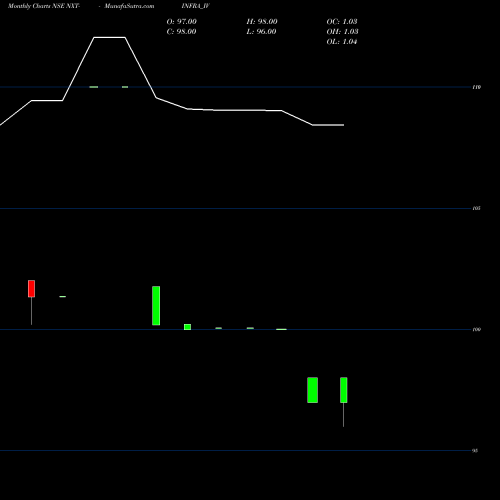The height and width of the screenshot is (500, 500).
Task: Click the MunafaSutra.com label
Action: click(x=129, y=6)
